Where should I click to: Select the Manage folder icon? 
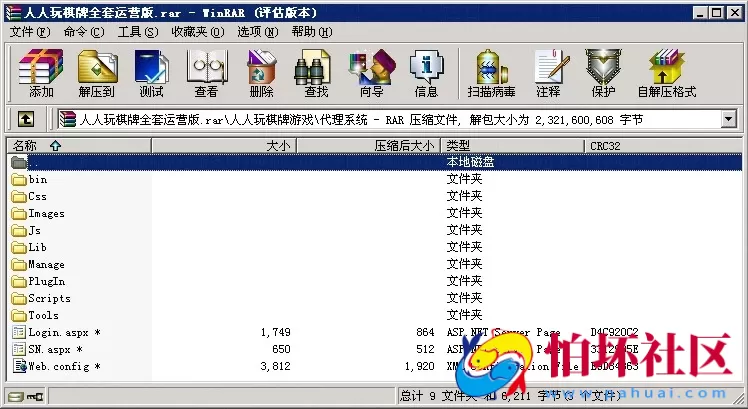point(19,264)
